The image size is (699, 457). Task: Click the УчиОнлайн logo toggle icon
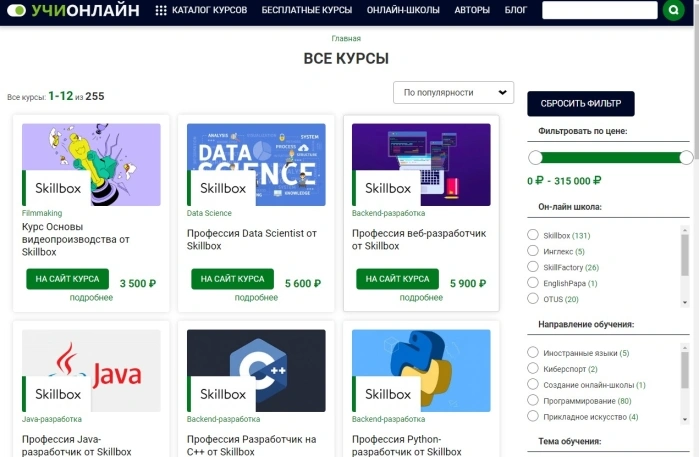(16, 10)
